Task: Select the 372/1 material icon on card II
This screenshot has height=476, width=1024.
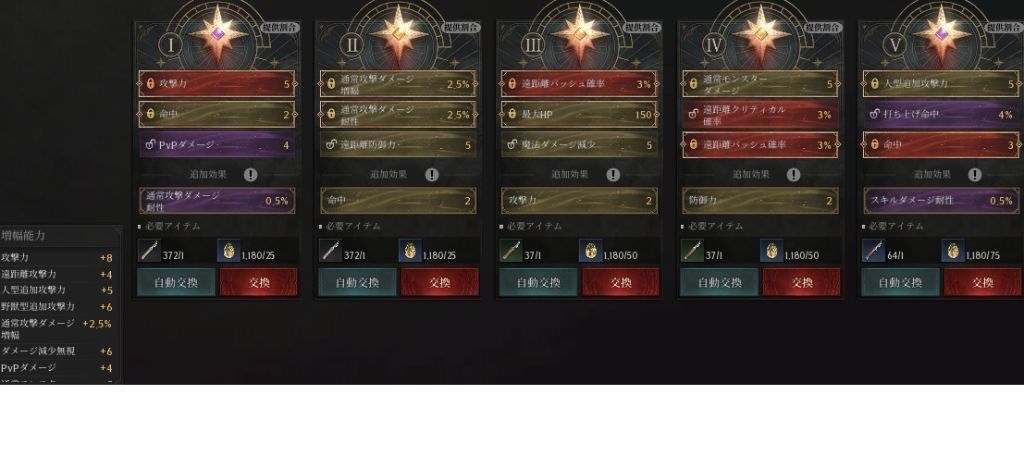Action: (330, 251)
